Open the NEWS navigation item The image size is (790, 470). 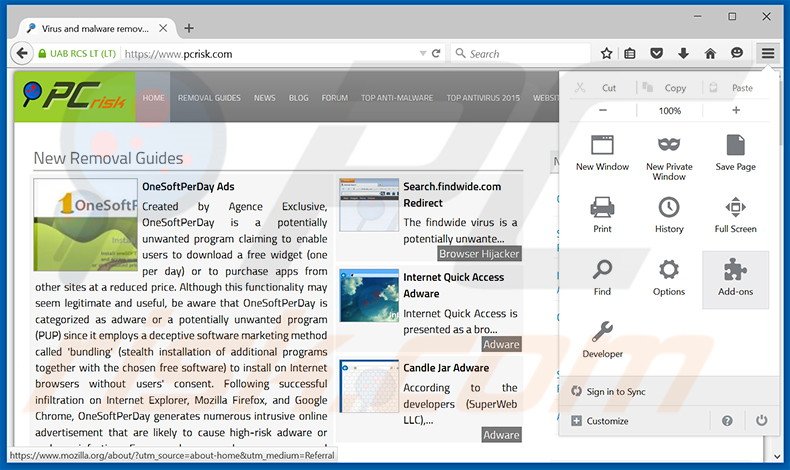click(265, 98)
